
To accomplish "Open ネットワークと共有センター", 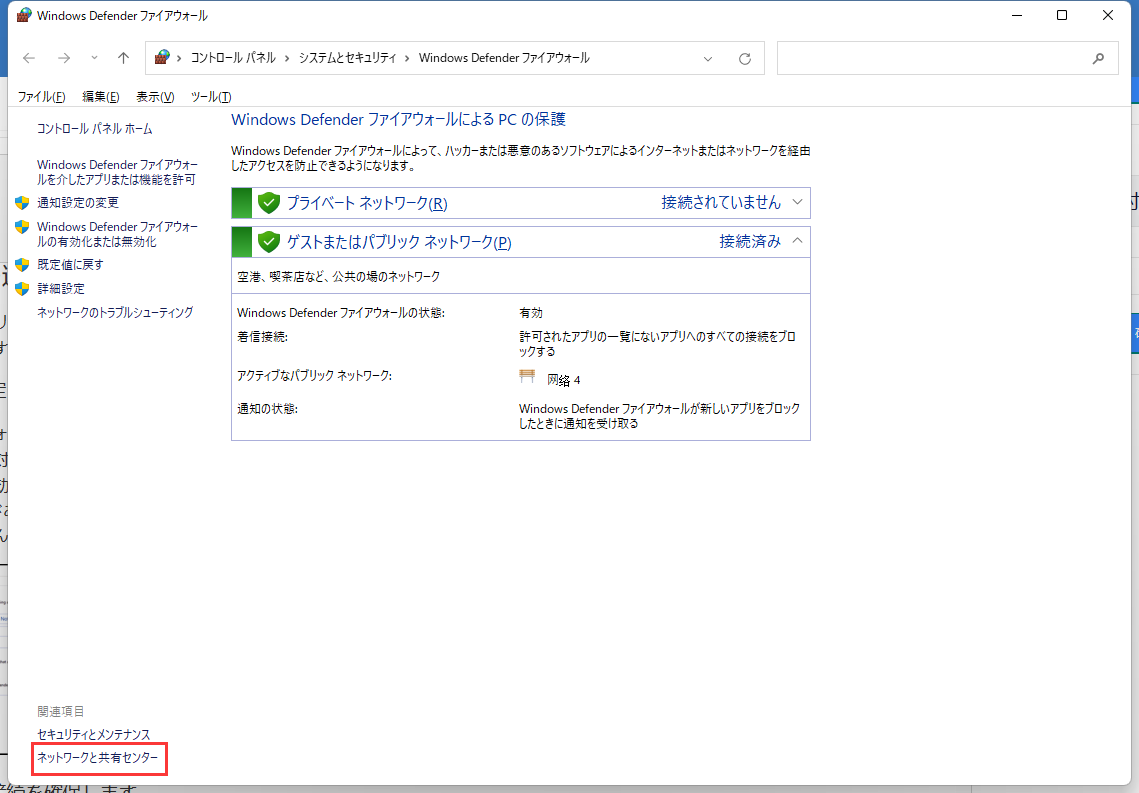I will [99, 758].
